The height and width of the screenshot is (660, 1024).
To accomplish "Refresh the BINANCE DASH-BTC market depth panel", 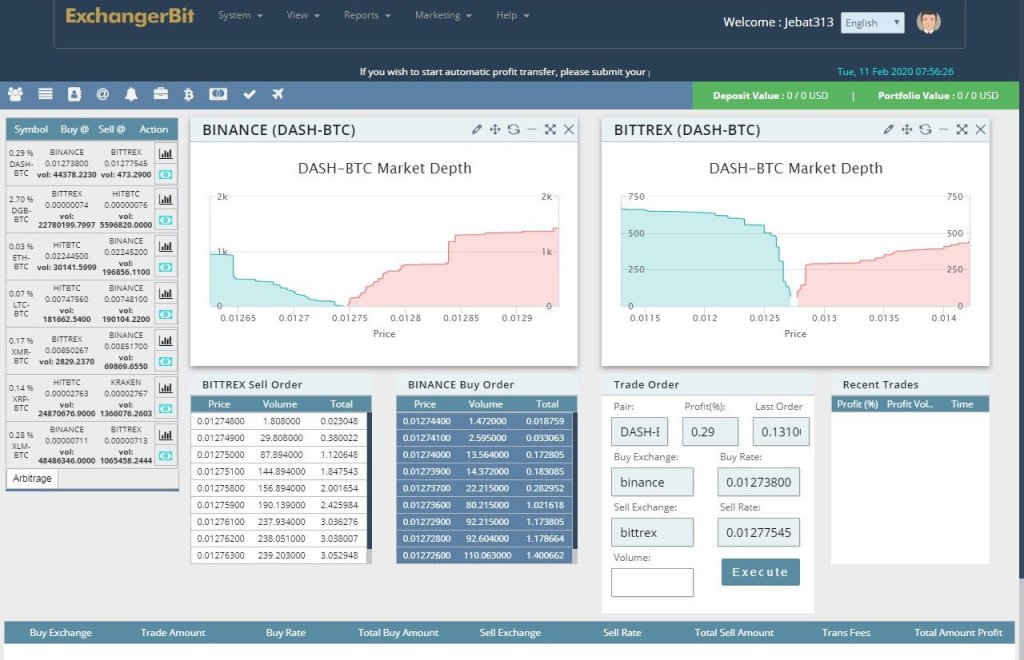I will (513, 130).
